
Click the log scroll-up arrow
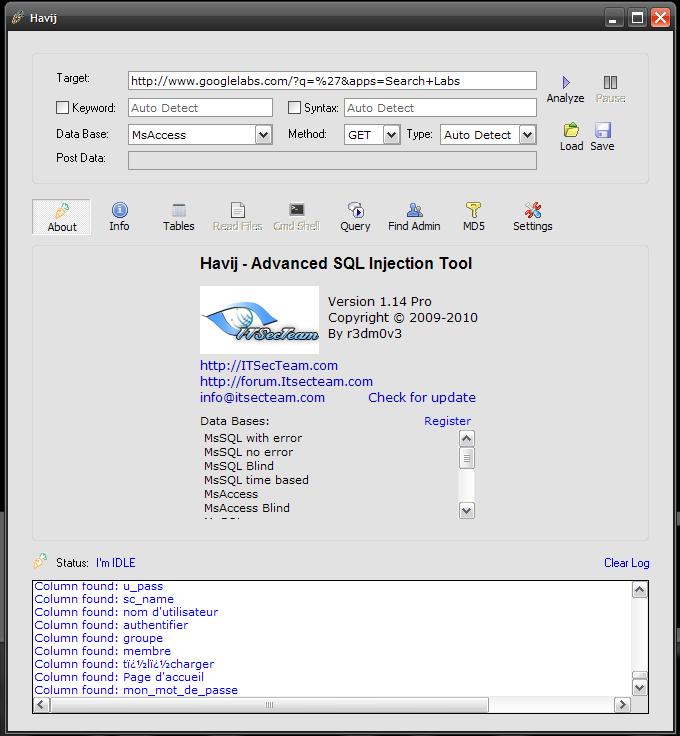pos(640,590)
